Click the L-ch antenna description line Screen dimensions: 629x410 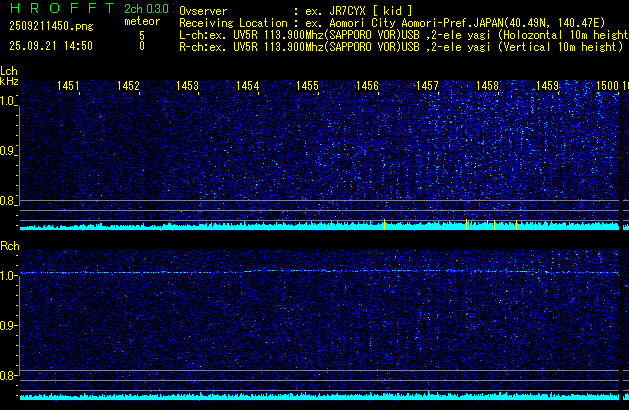tap(400, 34)
